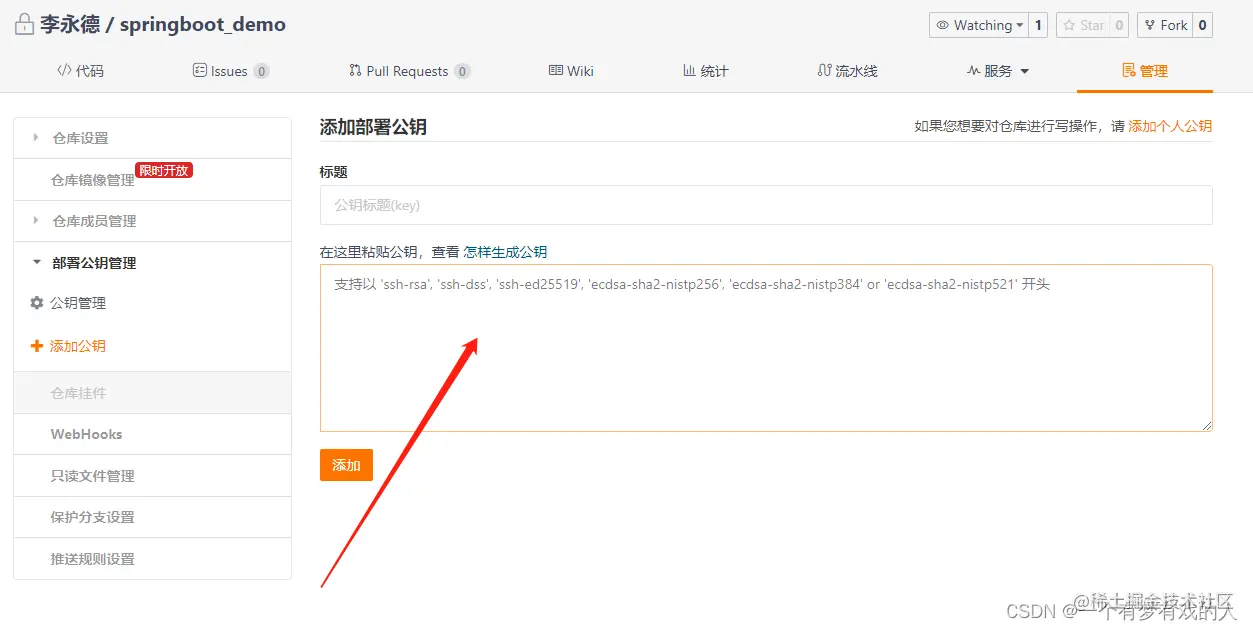1253x631 pixels.
Task: Open the Pull Requests tab
Action: (409, 71)
